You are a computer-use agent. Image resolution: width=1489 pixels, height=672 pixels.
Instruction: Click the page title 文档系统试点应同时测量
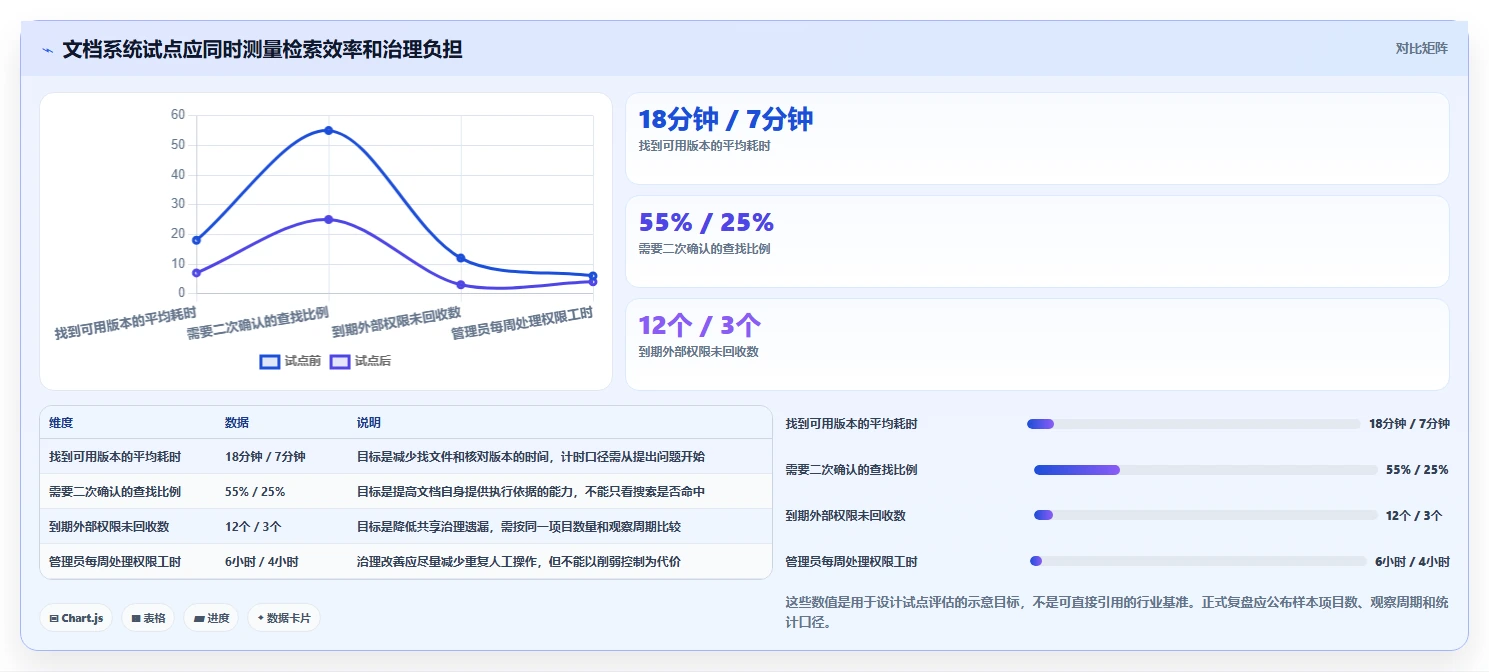point(262,49)
